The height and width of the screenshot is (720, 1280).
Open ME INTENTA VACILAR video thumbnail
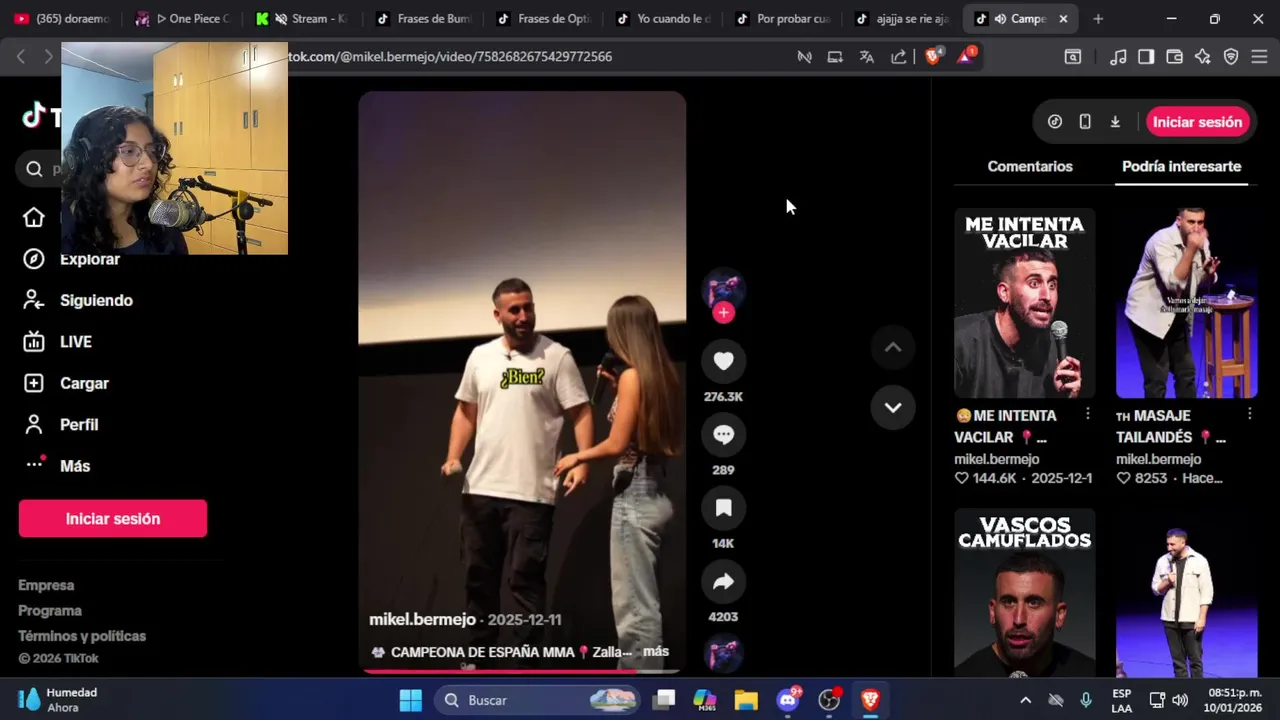click(x=1024, y=303)
